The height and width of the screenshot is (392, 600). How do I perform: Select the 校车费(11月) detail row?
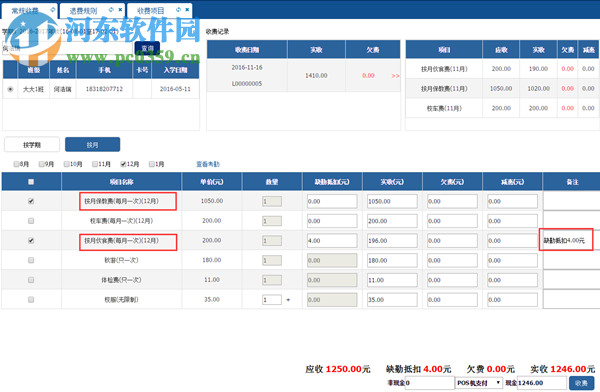502,108
